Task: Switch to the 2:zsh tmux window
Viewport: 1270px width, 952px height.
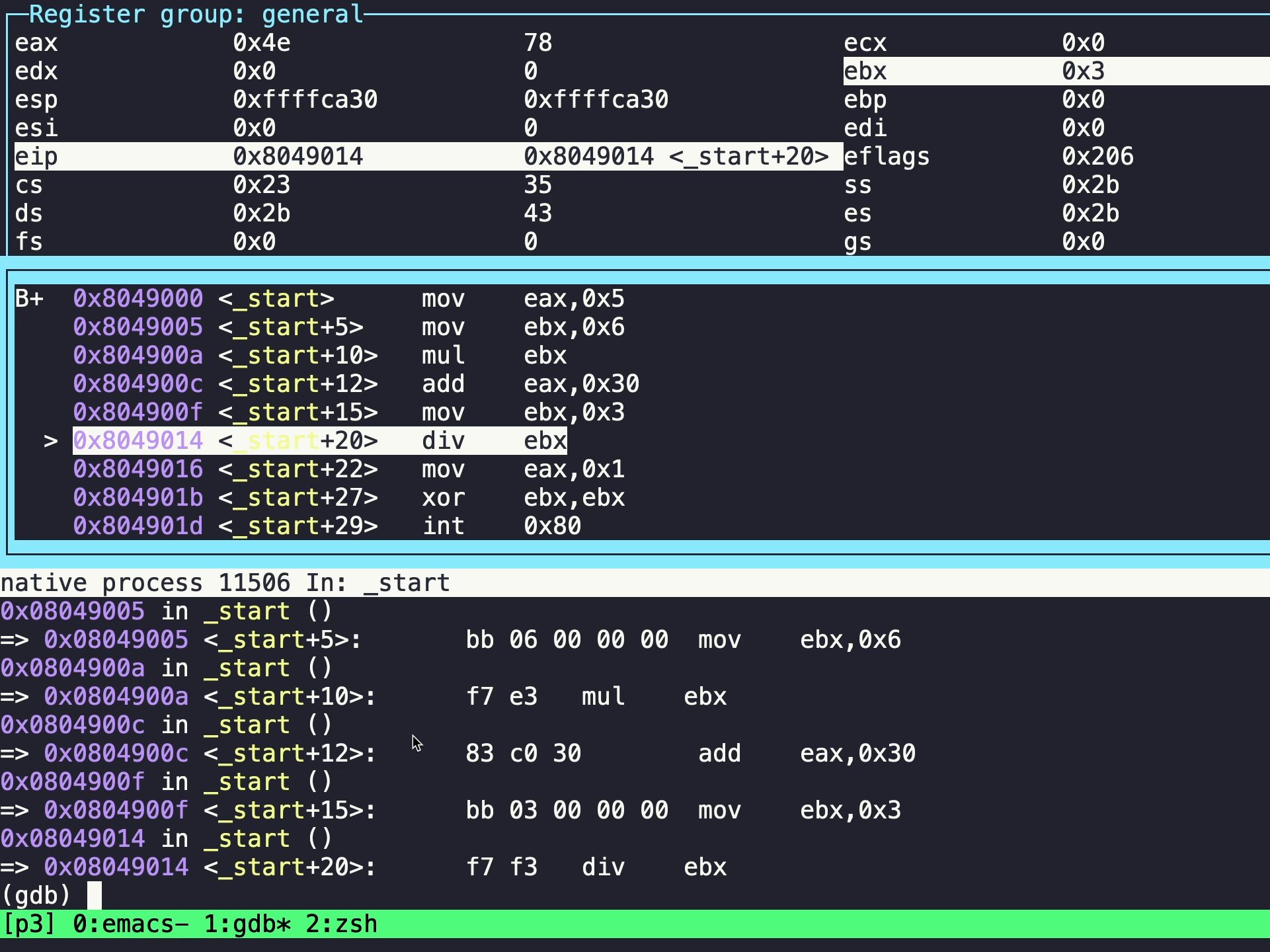Action: pyautogui.click(x=341, y=924)
